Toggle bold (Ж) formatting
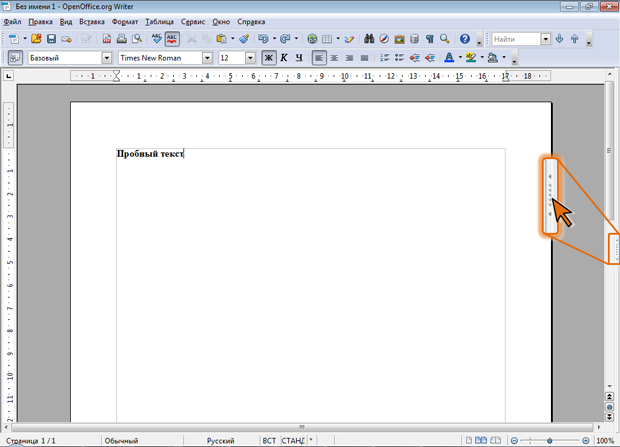Screen dimensions: 620x447 [269, 58]
